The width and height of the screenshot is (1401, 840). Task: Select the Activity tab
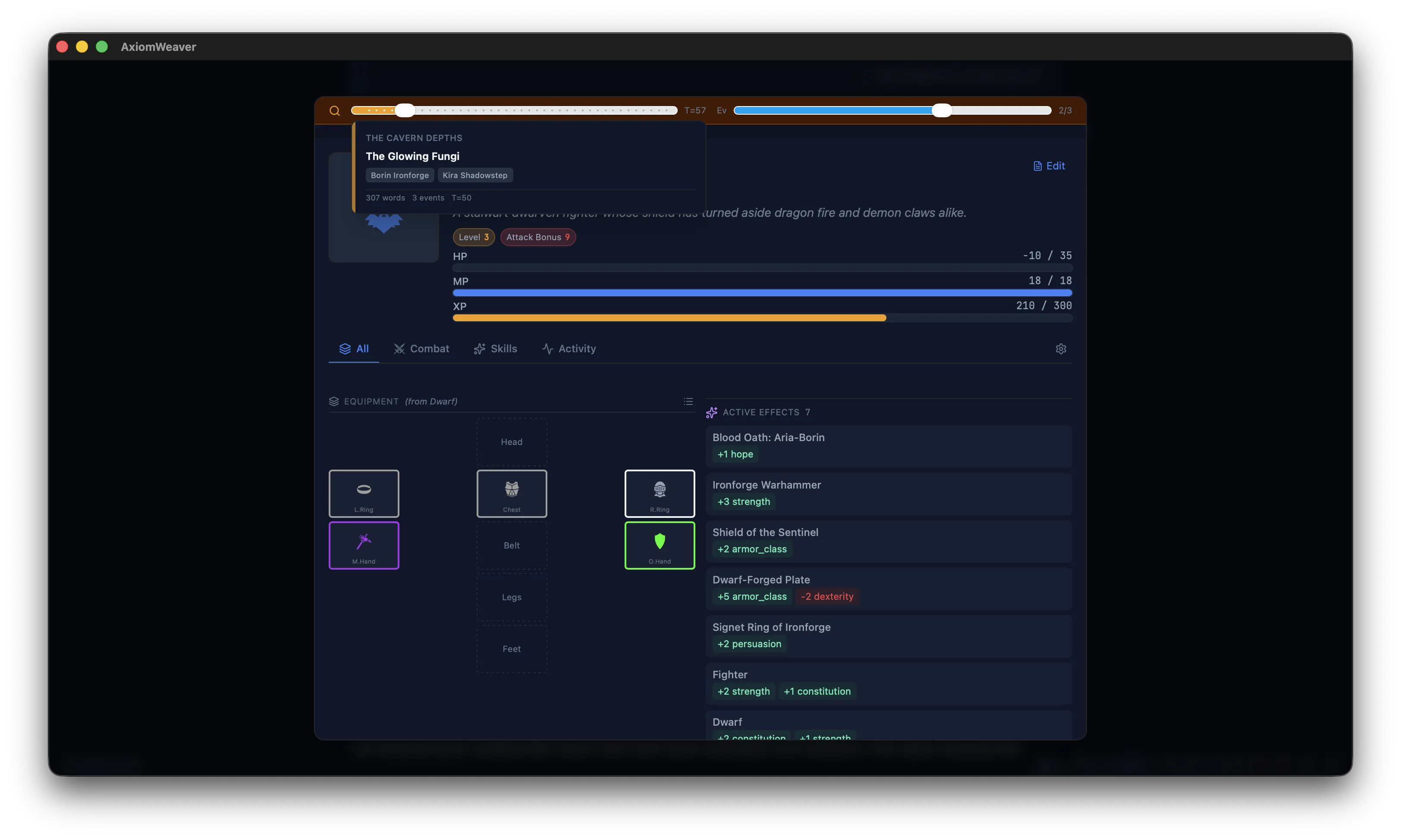point(569,349)
